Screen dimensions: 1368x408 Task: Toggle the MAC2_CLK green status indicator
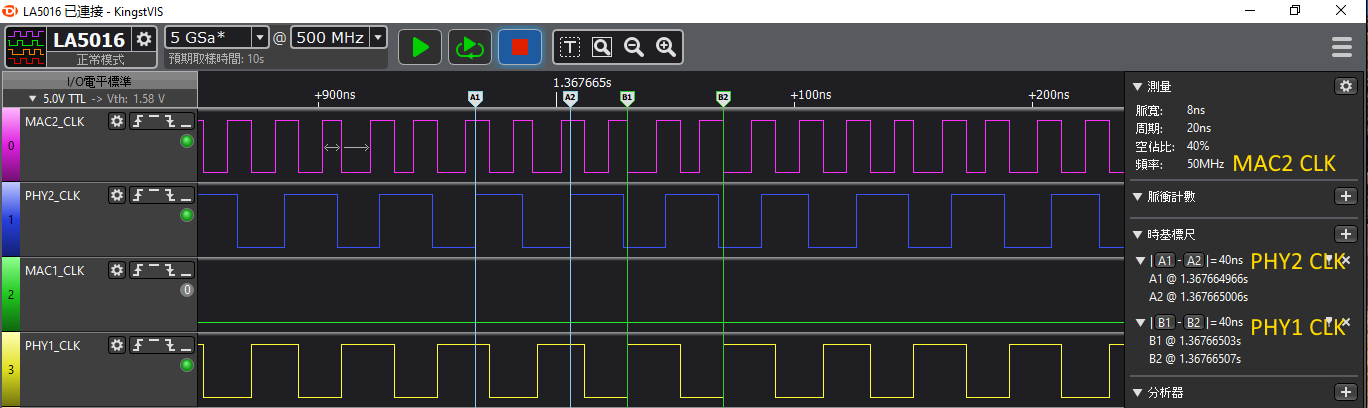[186, 141]
